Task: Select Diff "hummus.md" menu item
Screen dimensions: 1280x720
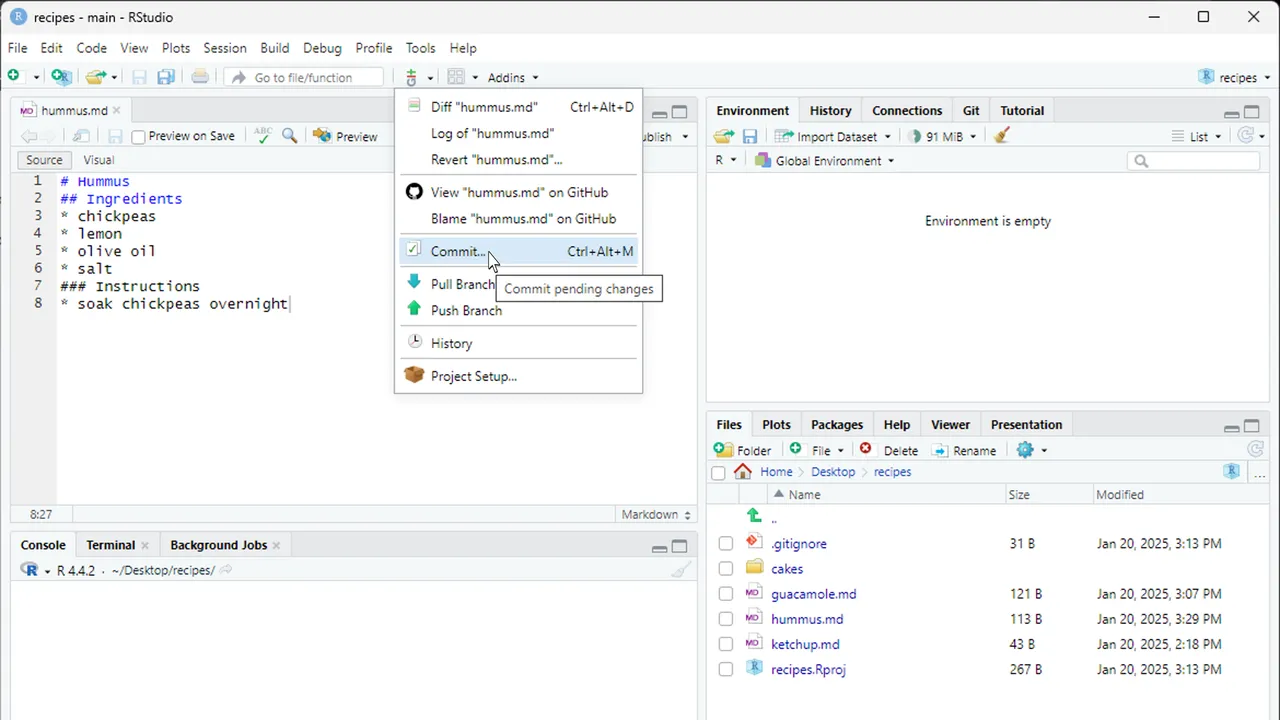Action: (518, 107)
